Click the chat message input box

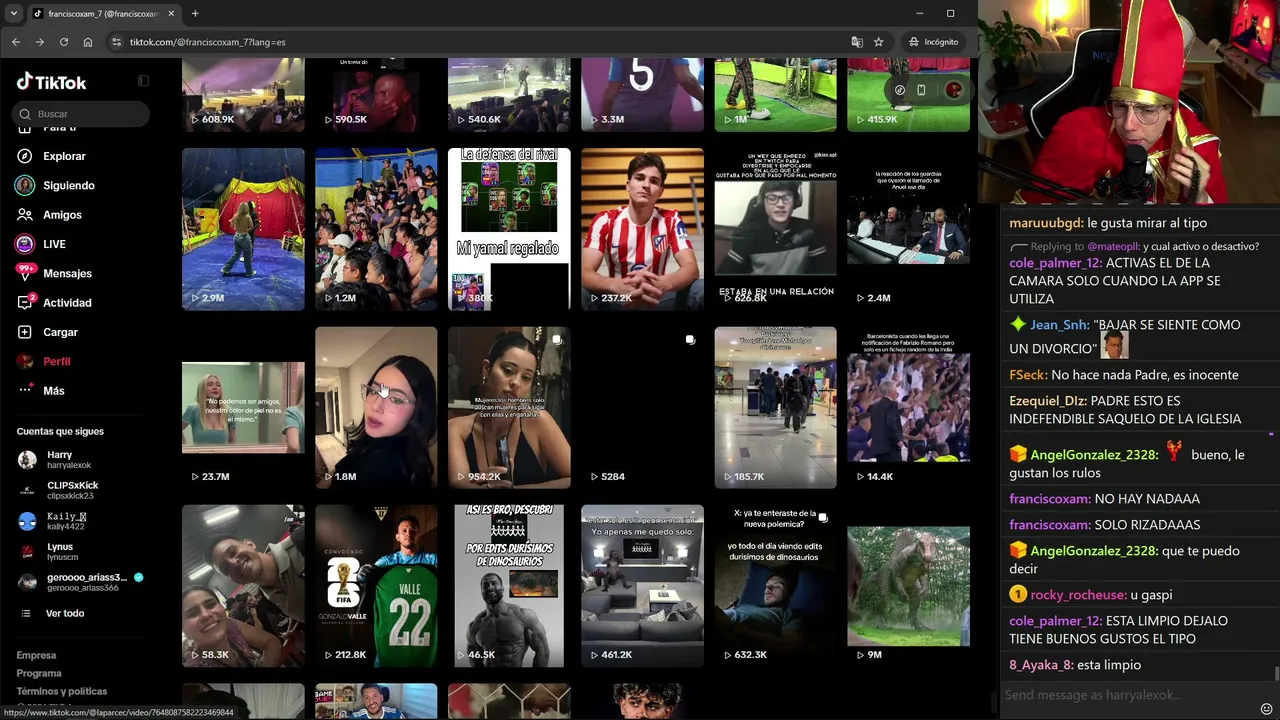click(1128, 695)
